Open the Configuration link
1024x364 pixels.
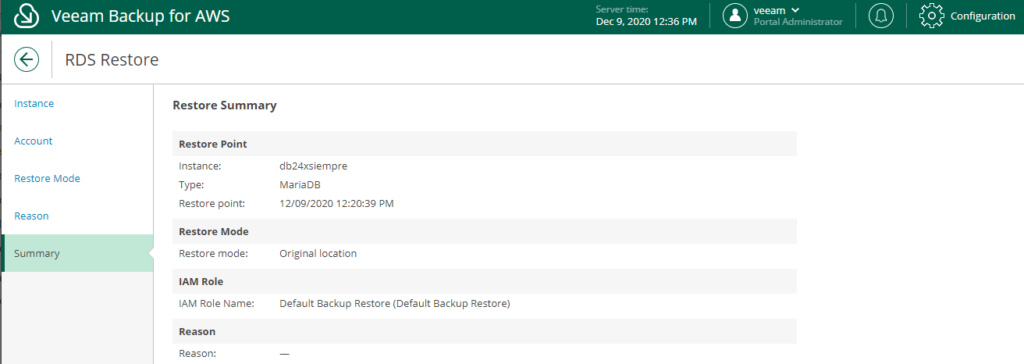click(x=982, y=16)
